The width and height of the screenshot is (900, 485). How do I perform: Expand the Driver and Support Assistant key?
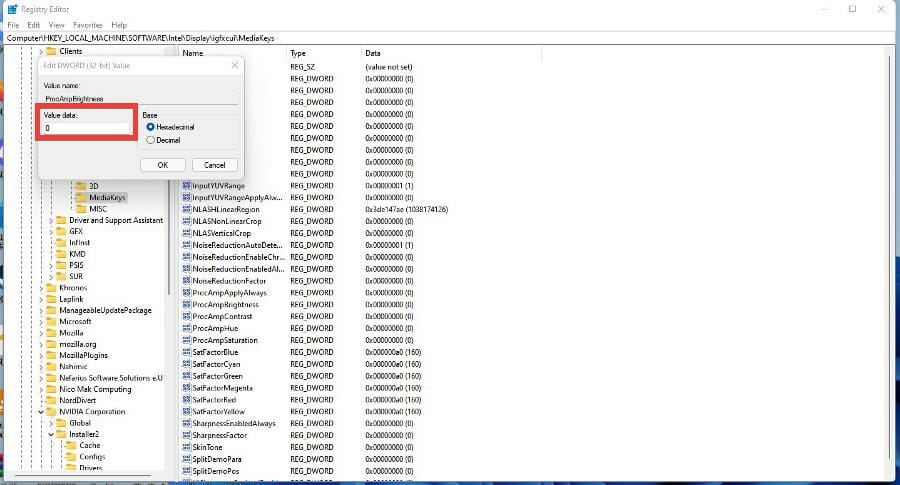51,220
